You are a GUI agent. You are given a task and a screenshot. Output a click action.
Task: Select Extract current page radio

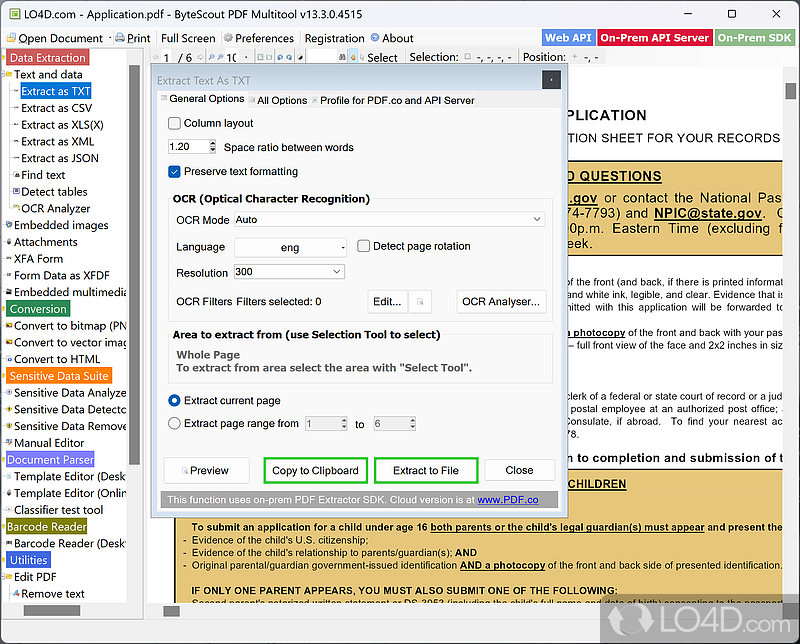coord(174,401)
